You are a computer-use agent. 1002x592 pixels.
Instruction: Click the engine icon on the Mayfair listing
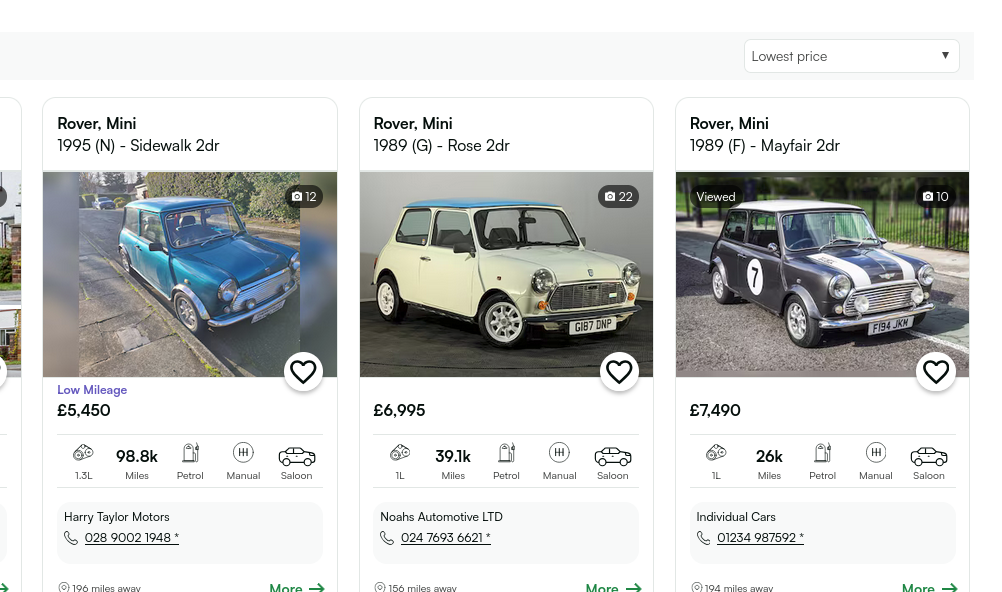coord(716,453)
